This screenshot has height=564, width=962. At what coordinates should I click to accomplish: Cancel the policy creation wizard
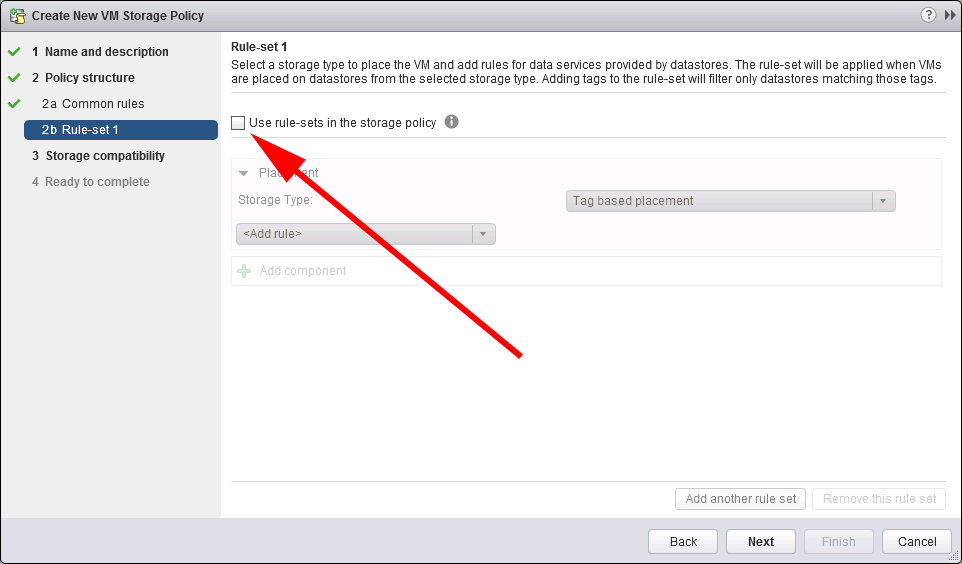coord(917,541)
